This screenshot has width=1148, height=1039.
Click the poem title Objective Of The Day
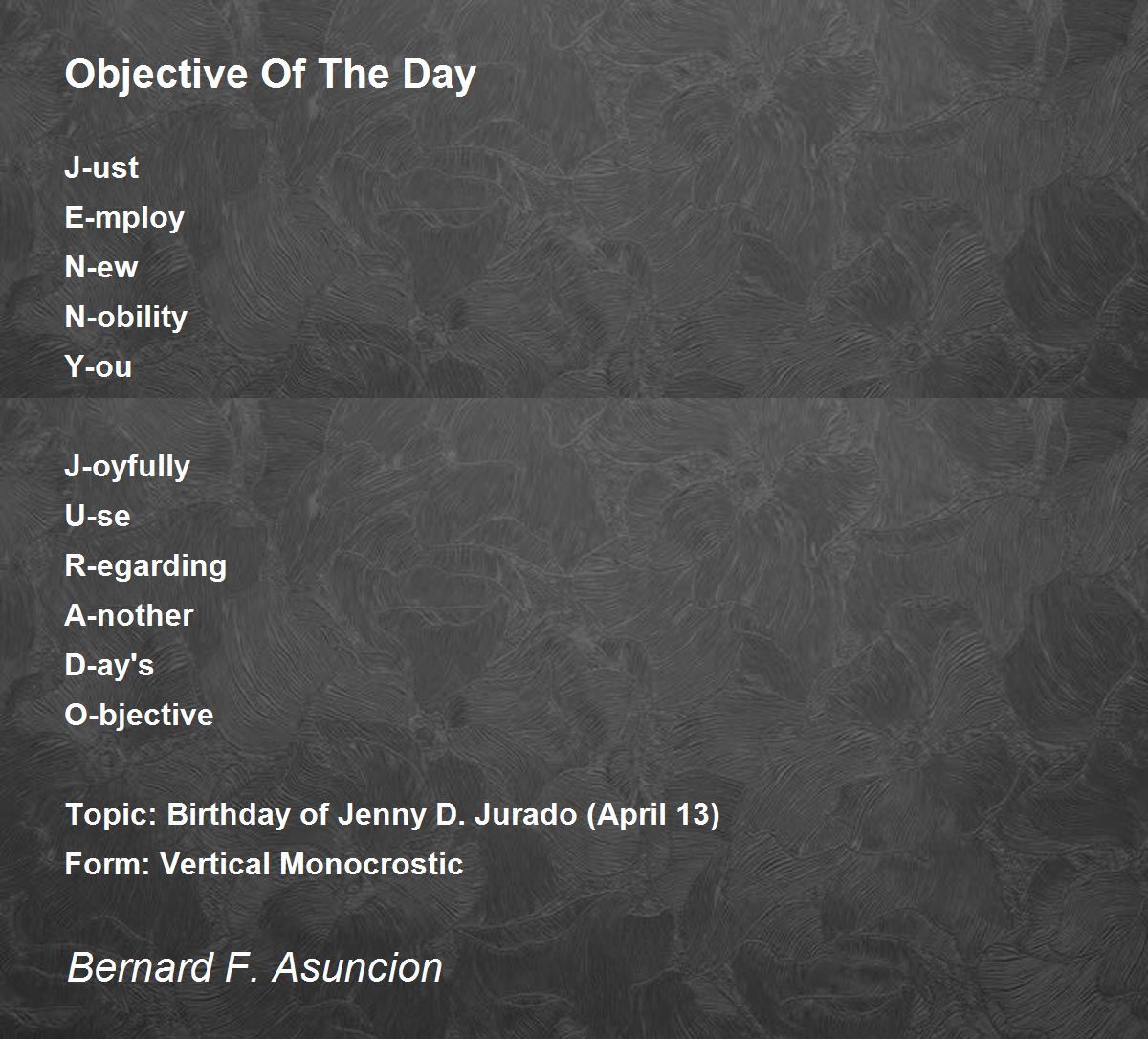coord(271,75)
